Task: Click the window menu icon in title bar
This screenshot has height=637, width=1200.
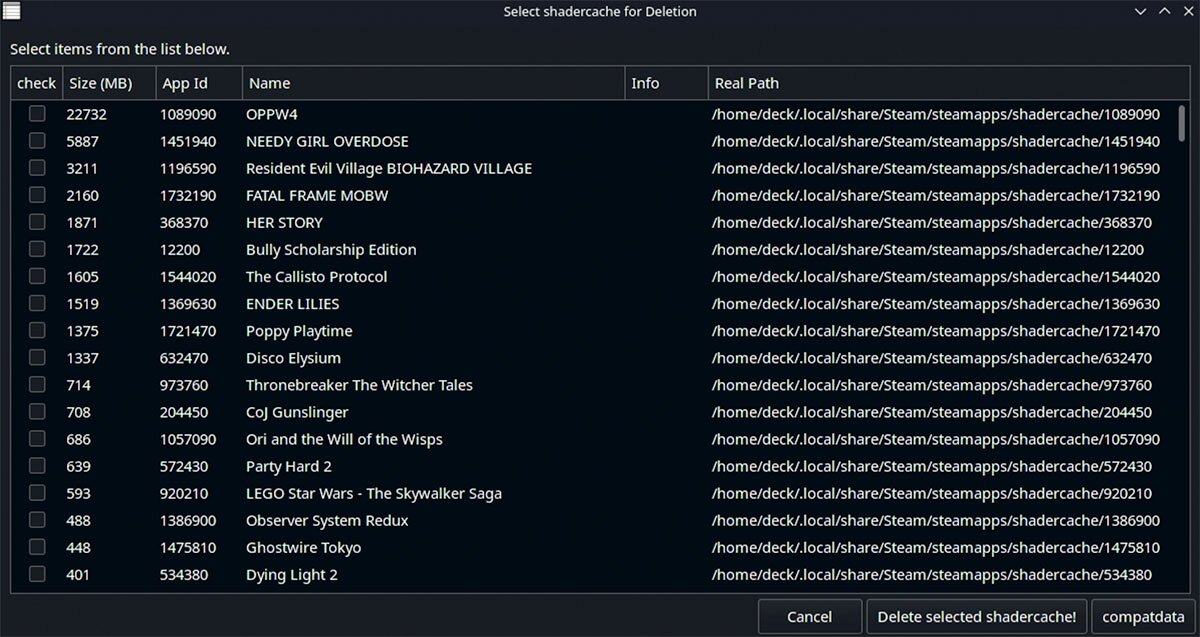Action: (x=11, y=11)
